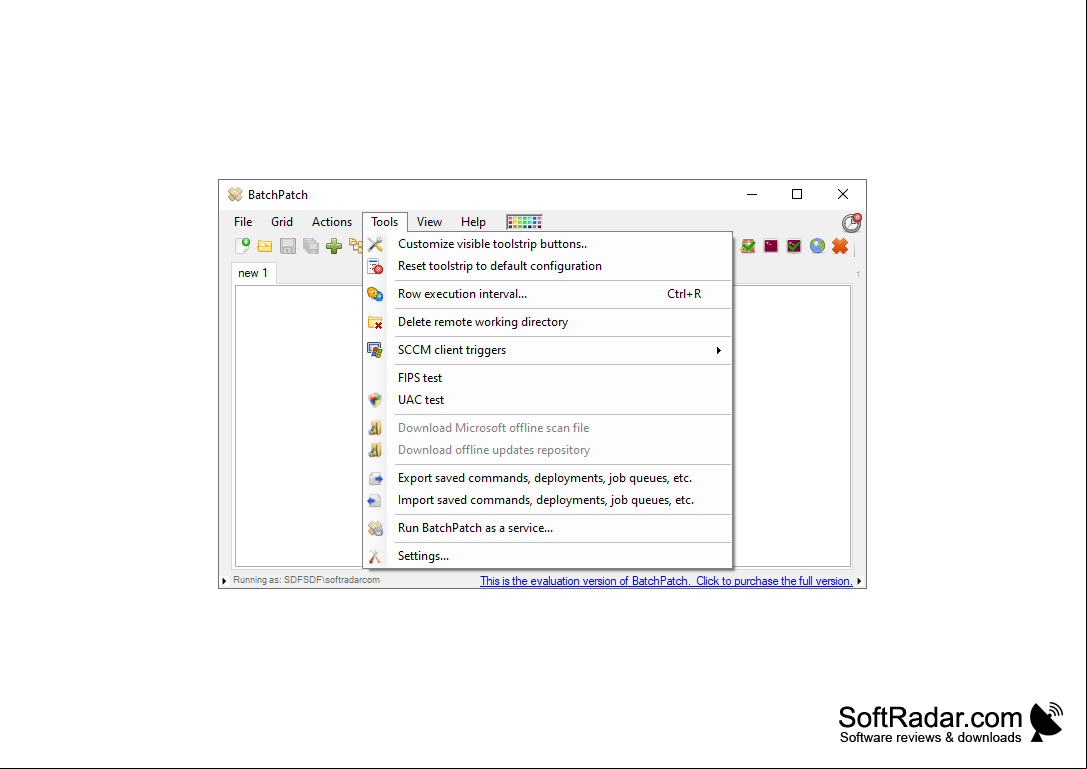Click the open folder toolbar icon
This screenshot has width=1087, height=769.
tap(265, 245)
